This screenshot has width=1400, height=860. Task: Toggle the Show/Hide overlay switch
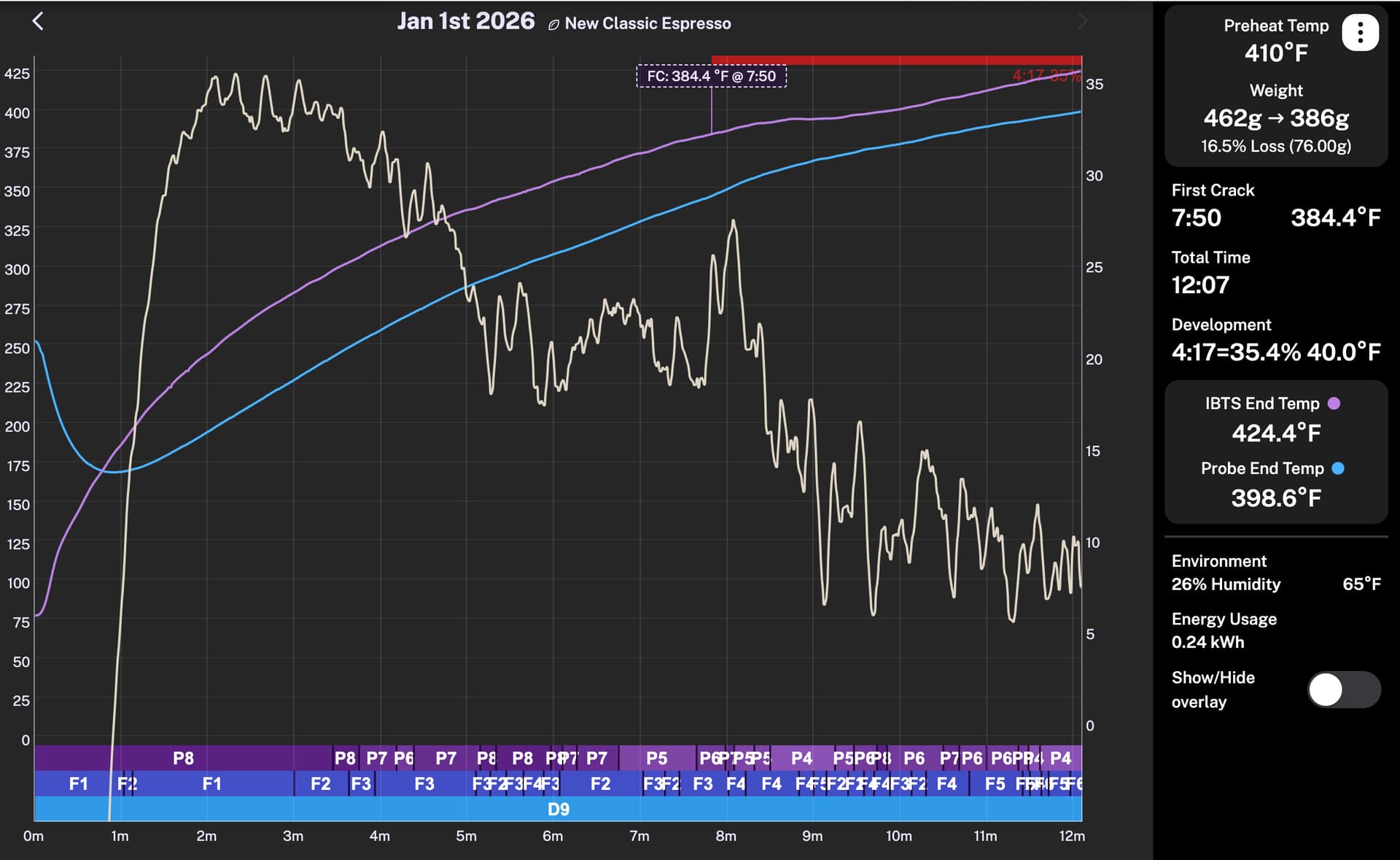[1343, 689]
